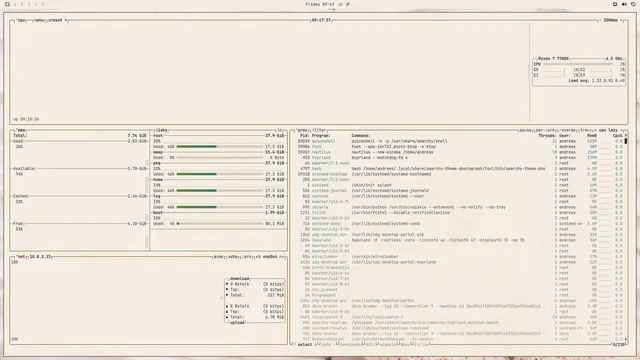Click the Ryzen 7 7700X CPU label
Screen dimensions: 640x360
553,59
